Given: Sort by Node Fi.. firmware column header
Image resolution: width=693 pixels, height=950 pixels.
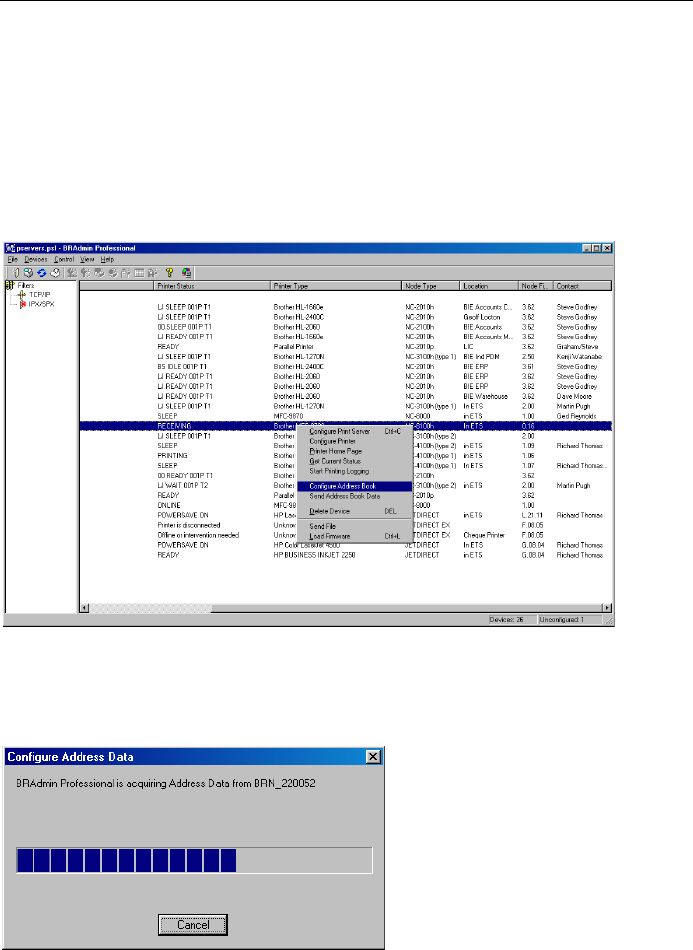Looking at the screenshot, I should 536,286.
